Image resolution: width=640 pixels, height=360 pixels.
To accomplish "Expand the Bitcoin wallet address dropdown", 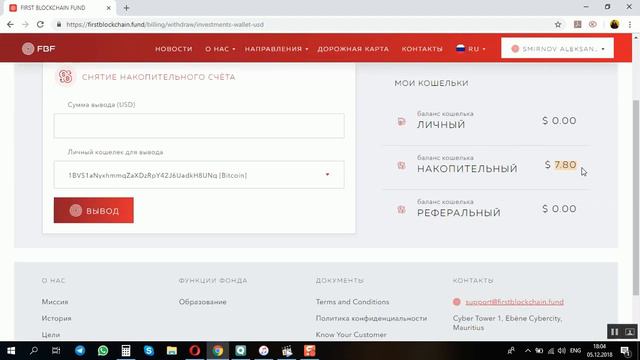I will click(x=199, y=175).
